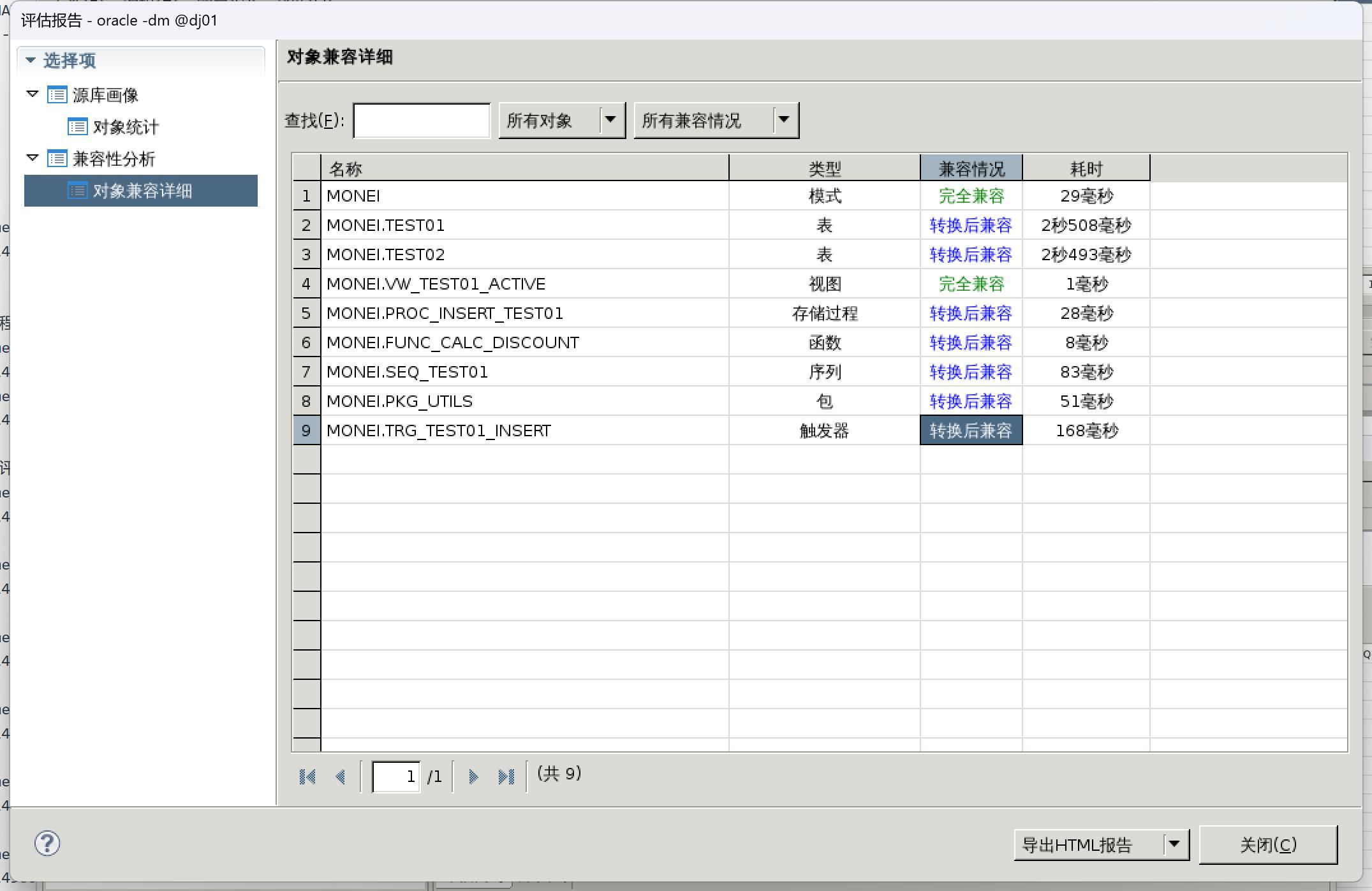
Task: Click the help question mark icon
Action: 47,844
